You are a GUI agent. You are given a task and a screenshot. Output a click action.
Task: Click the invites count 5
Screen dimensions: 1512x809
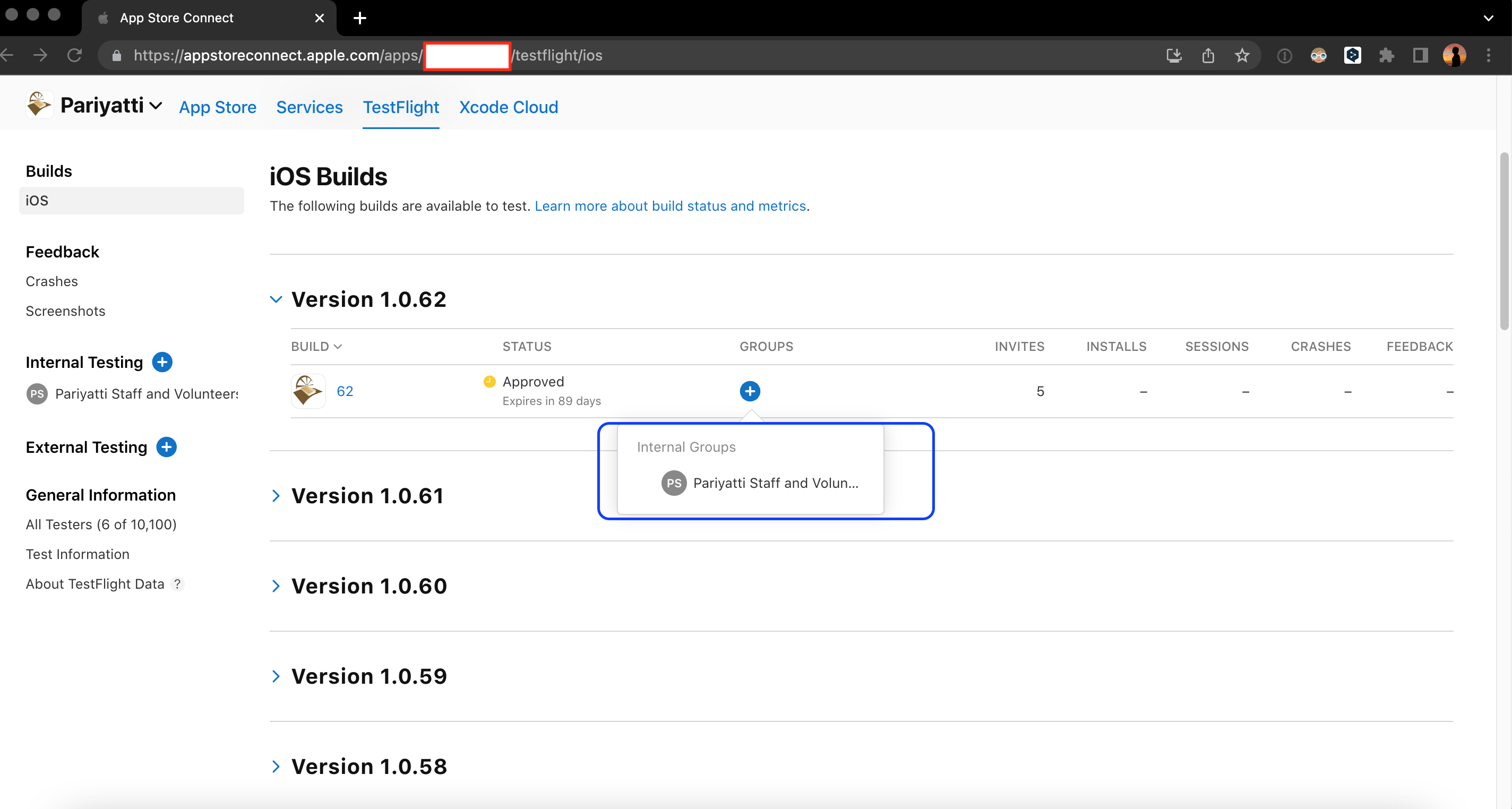point(1040,392)
